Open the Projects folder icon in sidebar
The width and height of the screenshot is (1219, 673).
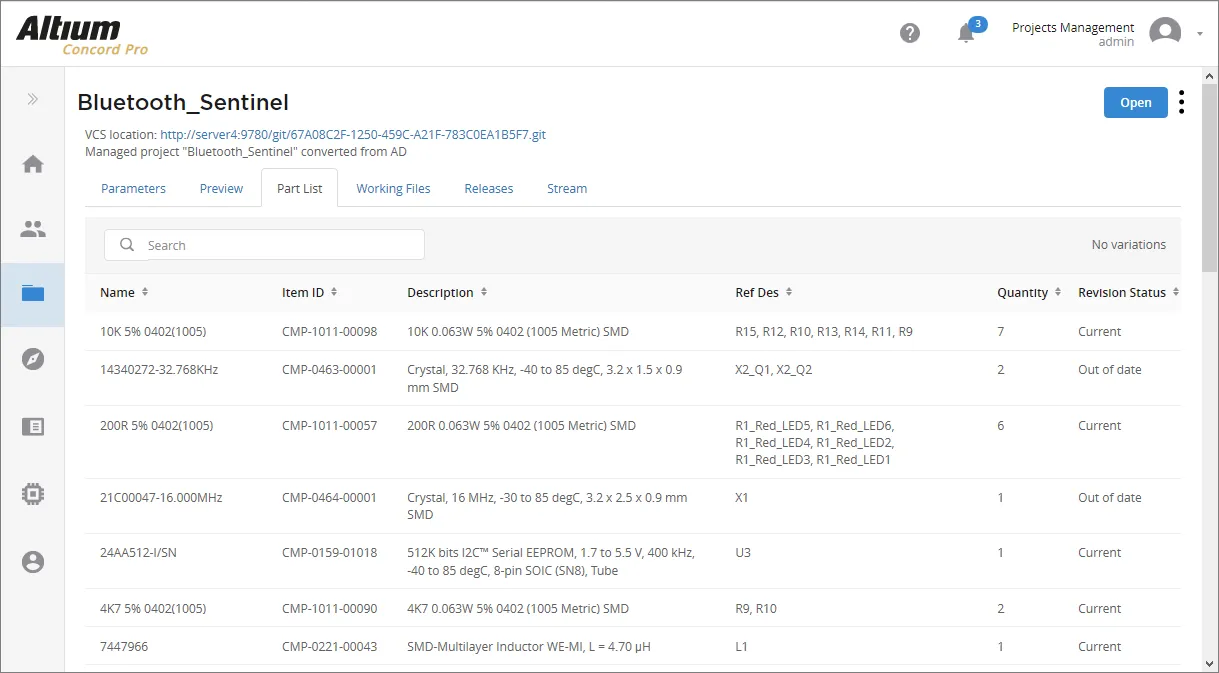pyautogui.click(x=33, y=293)
